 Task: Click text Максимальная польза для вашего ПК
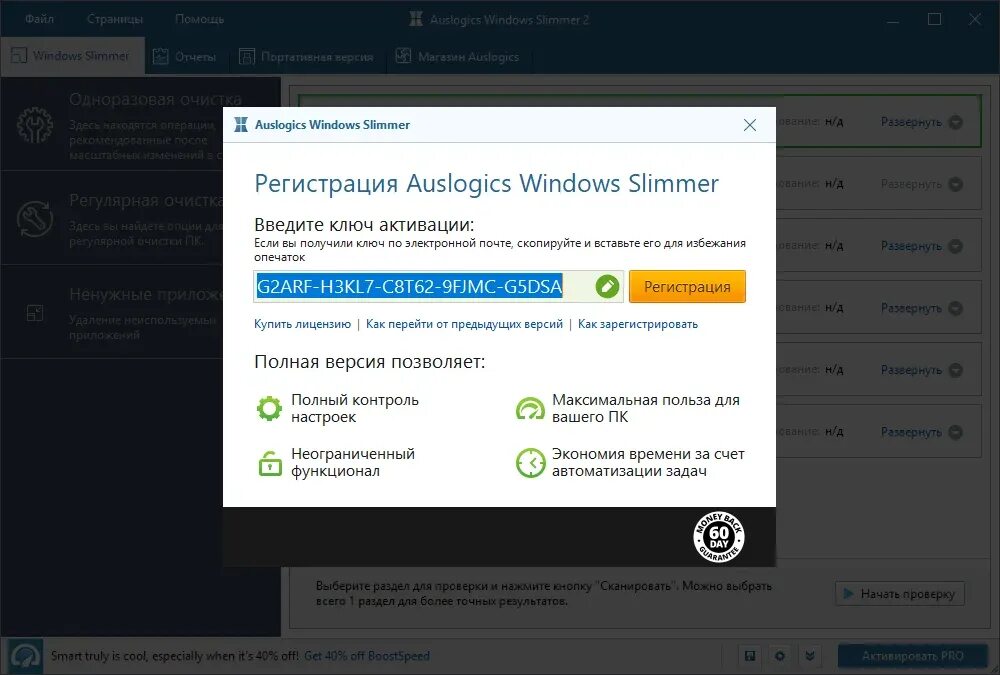tap(645, 408)
